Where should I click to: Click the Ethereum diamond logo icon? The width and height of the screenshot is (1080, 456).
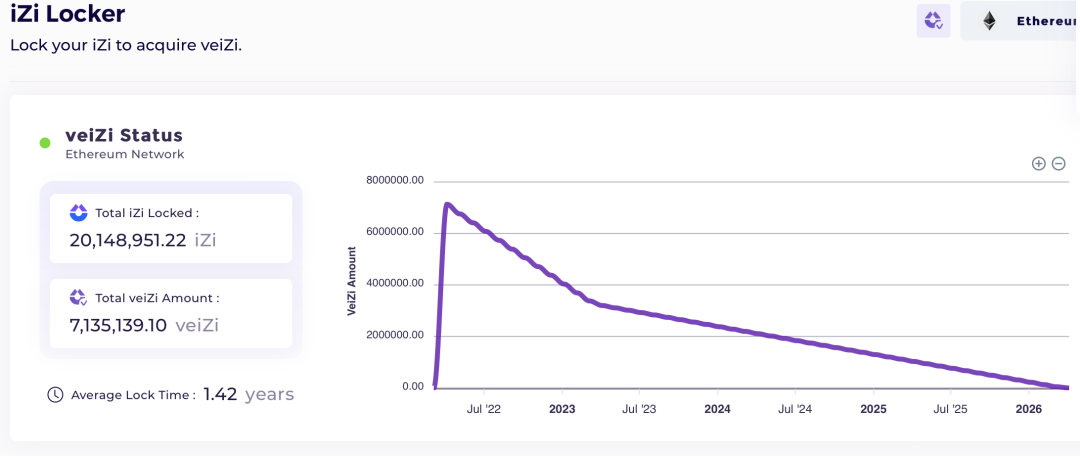[x=989, y=21]
